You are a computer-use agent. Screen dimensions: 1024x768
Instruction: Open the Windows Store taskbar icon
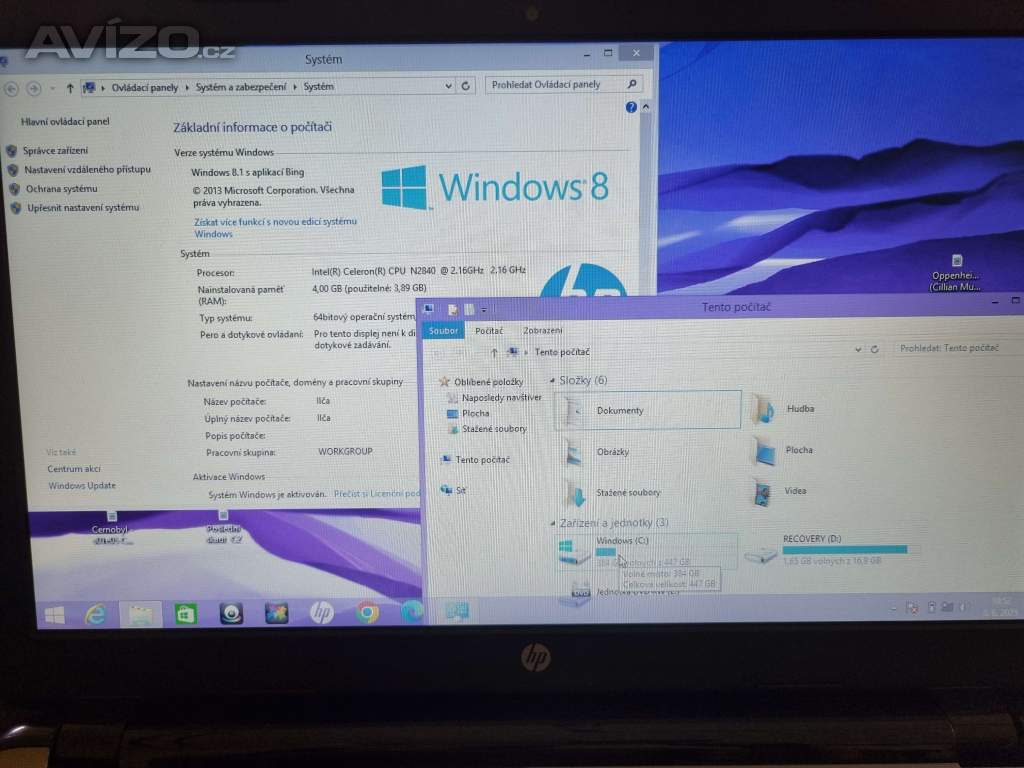click(x=185, y=614)
